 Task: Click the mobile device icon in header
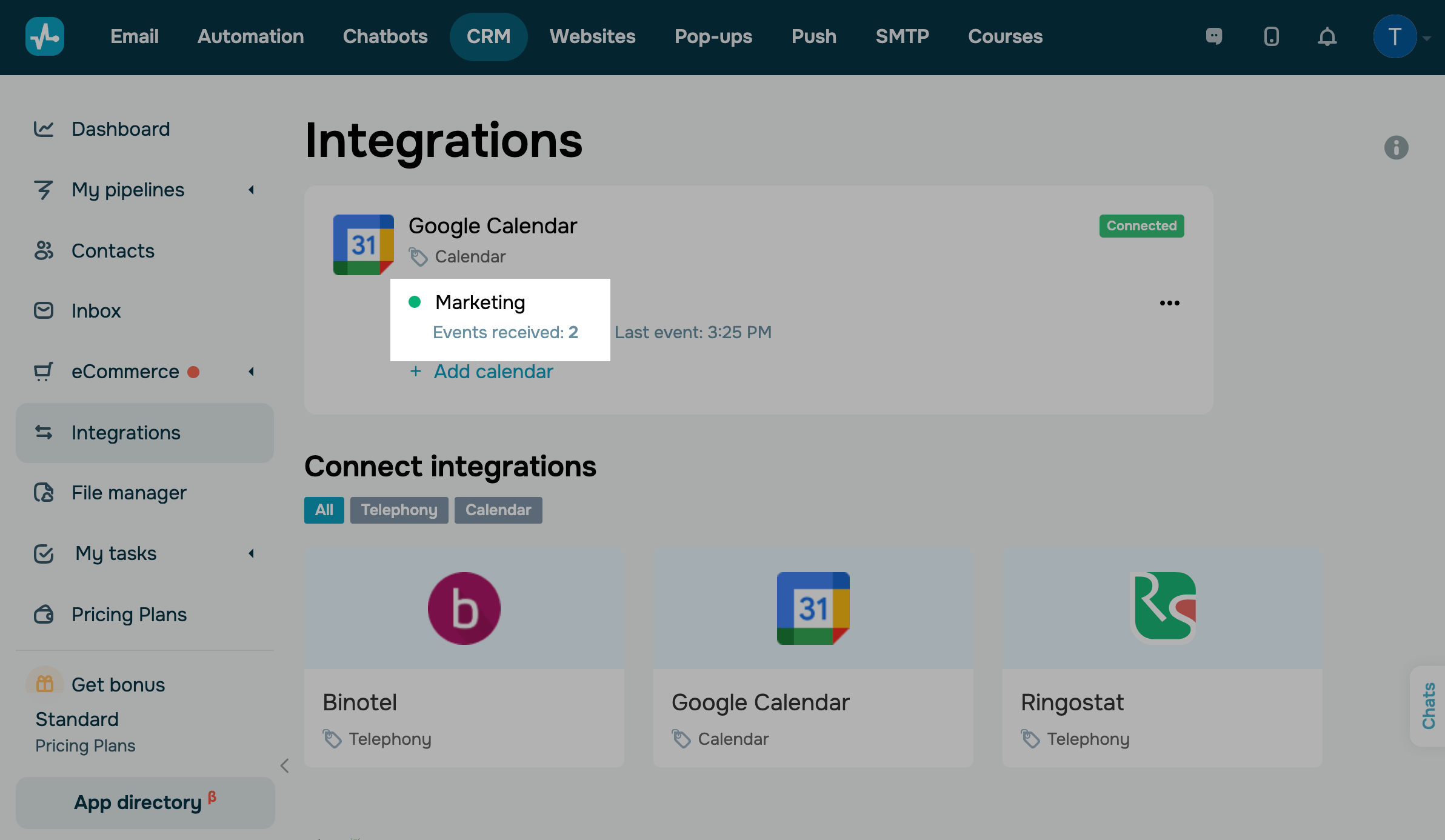click(x=1271, y=37)
